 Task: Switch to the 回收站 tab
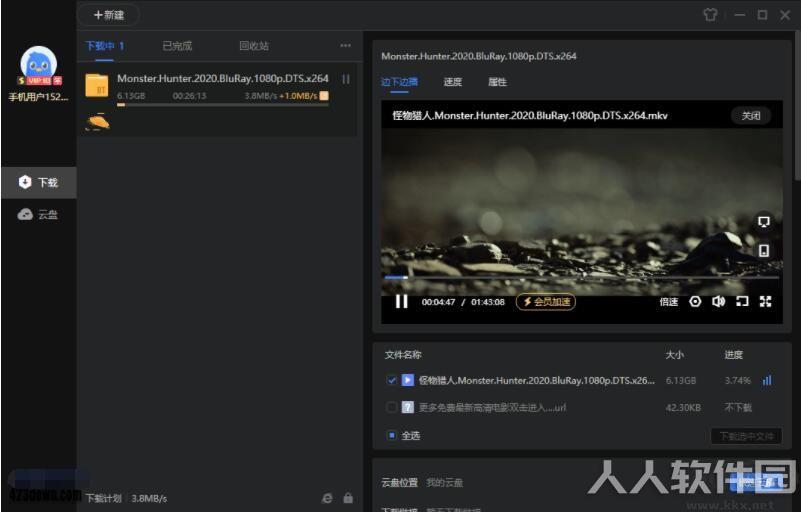tap(254, 46)
